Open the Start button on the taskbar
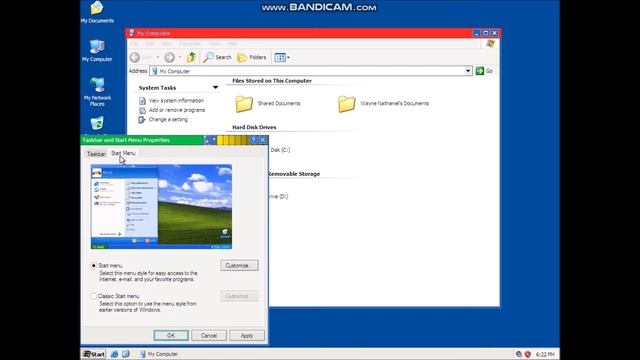Screen dimensions: 640x360 (x=94, y=354)
